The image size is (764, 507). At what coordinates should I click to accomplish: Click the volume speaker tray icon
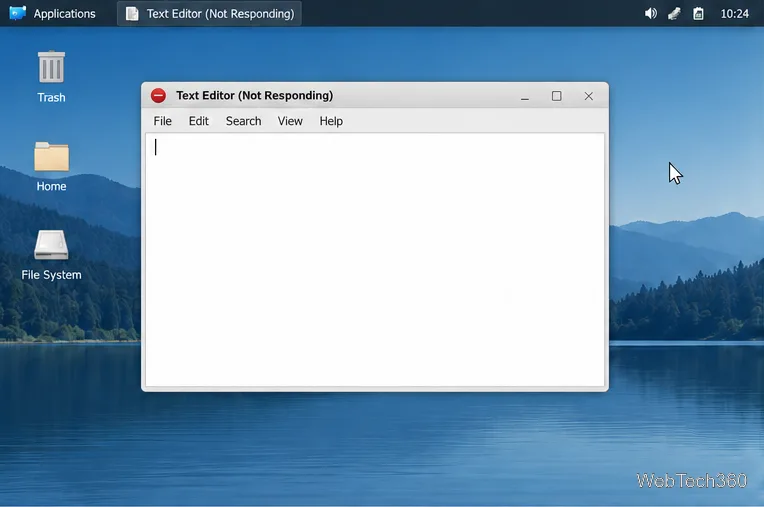pos(650,14)
